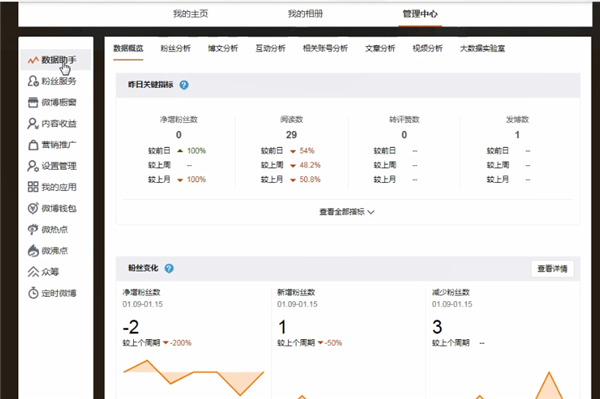Click the 微博钱包 shield icon

click(33, 208)
